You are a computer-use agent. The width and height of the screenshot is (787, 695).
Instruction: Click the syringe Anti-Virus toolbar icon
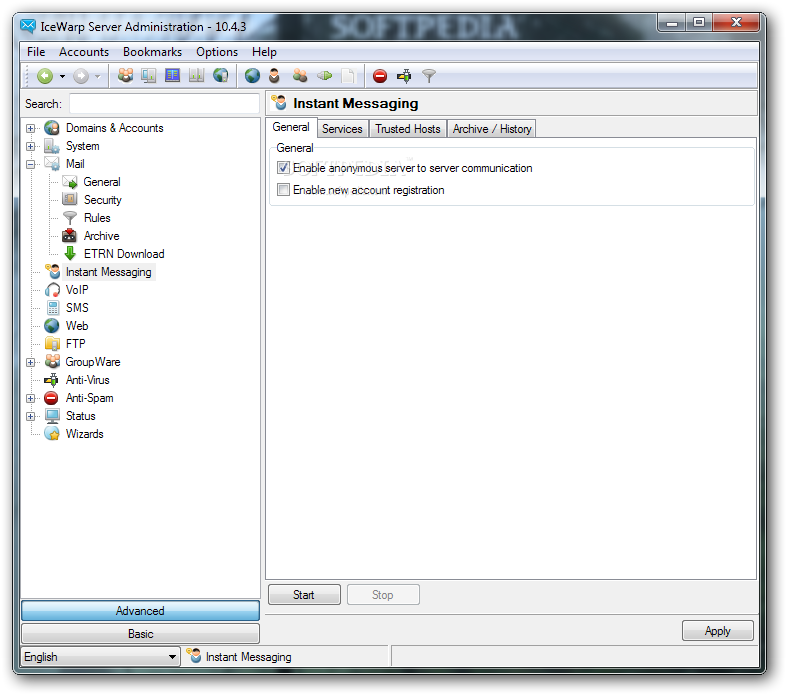pos(404,76)
